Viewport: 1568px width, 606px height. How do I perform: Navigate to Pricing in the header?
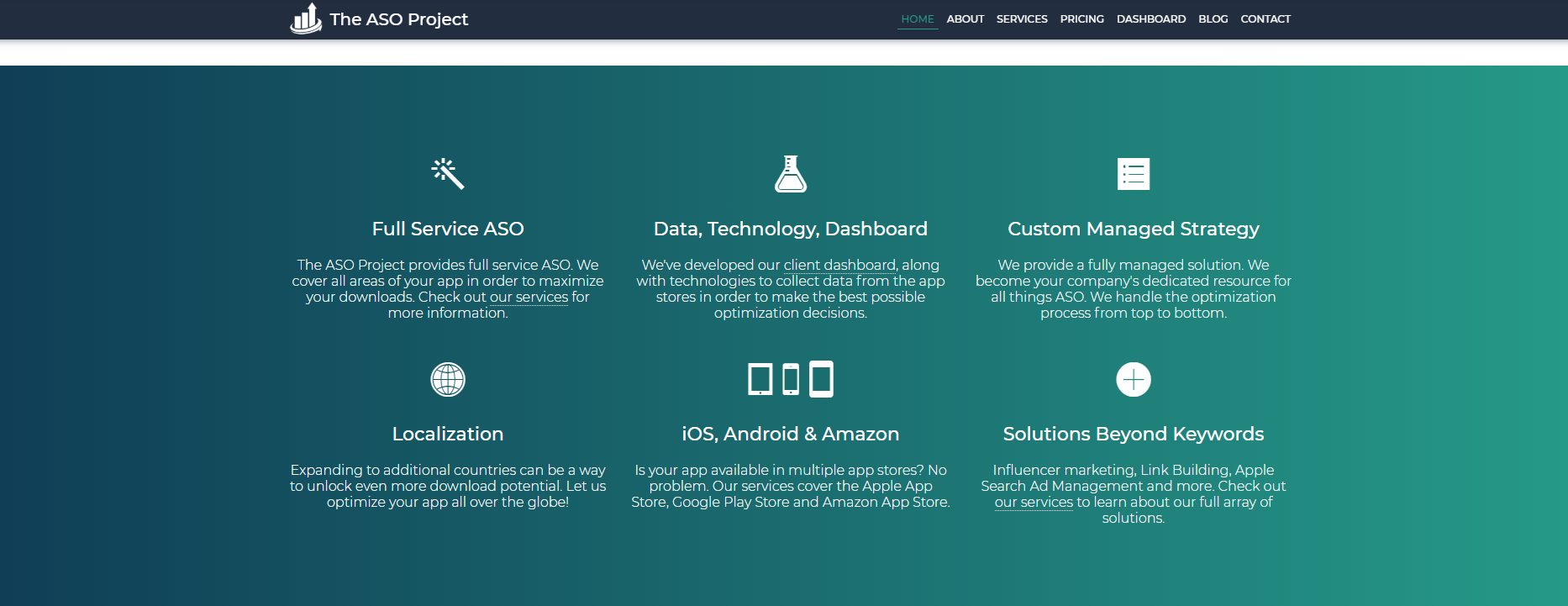tap(1081, 18)
